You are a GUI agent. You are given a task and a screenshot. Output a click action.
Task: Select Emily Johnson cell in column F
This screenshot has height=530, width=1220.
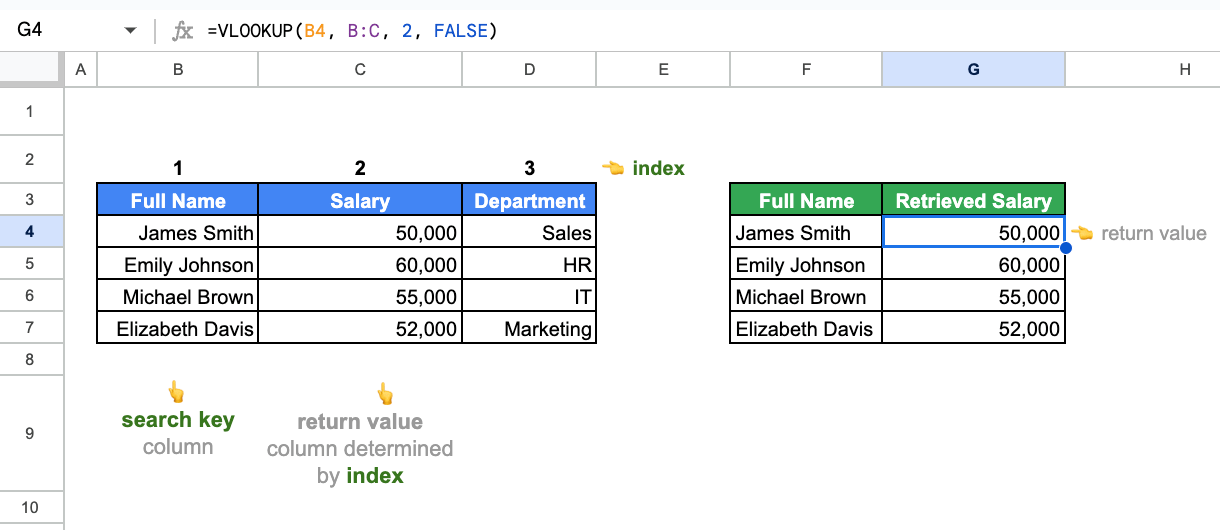[x=806, y=264]
